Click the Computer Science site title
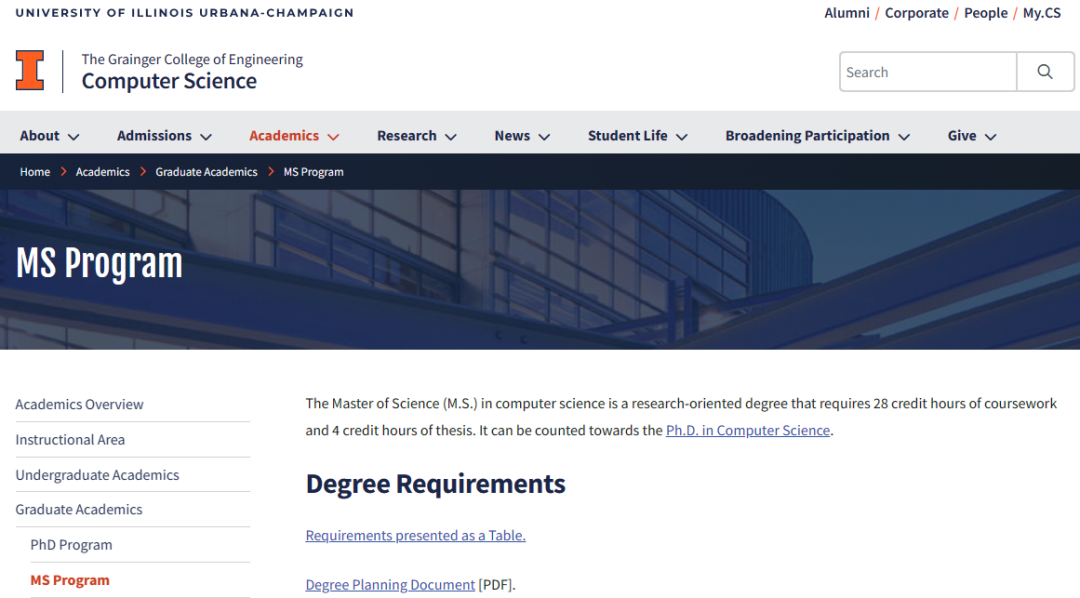Image resolution: width=1080 pixels, height=598 pixels. pos(169,81)
